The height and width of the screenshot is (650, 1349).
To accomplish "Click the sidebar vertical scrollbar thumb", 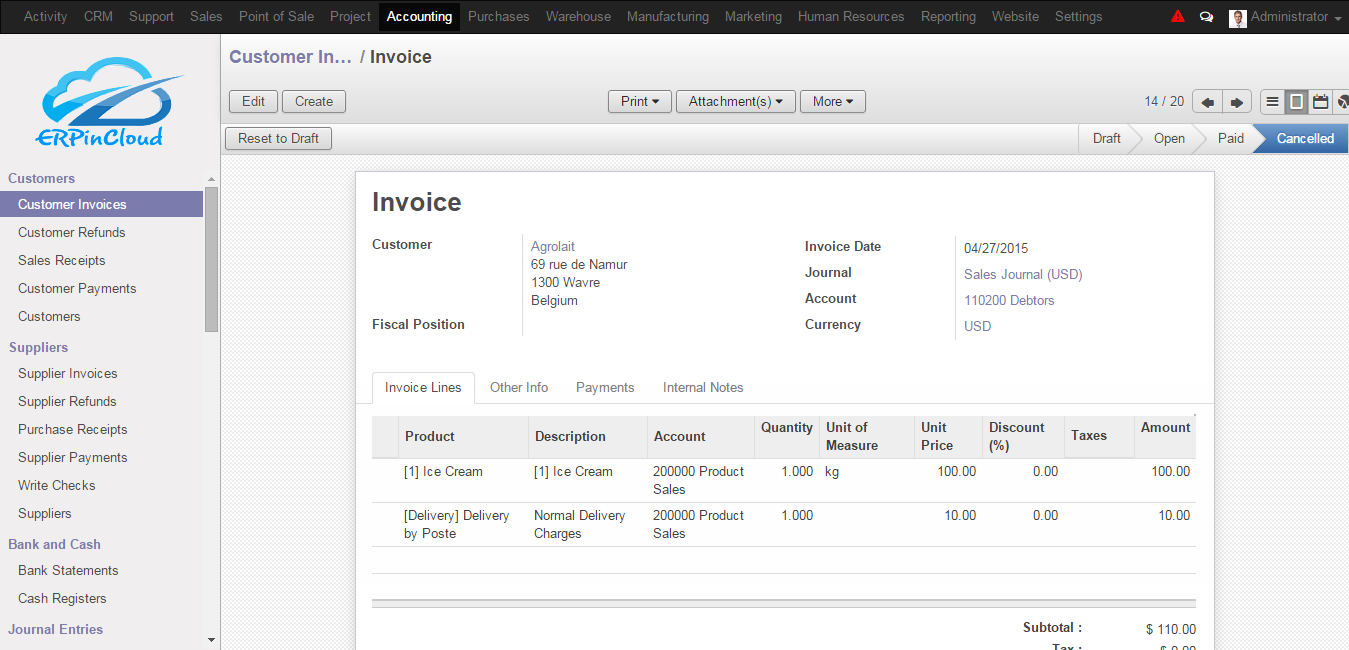I will (211, 258).
